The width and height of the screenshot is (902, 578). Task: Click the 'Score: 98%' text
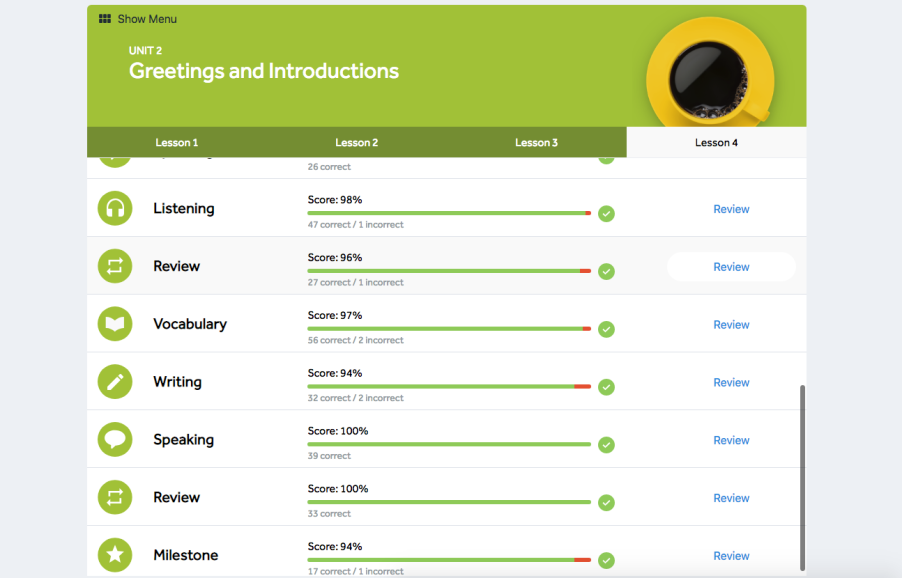[x=335, y=200]
